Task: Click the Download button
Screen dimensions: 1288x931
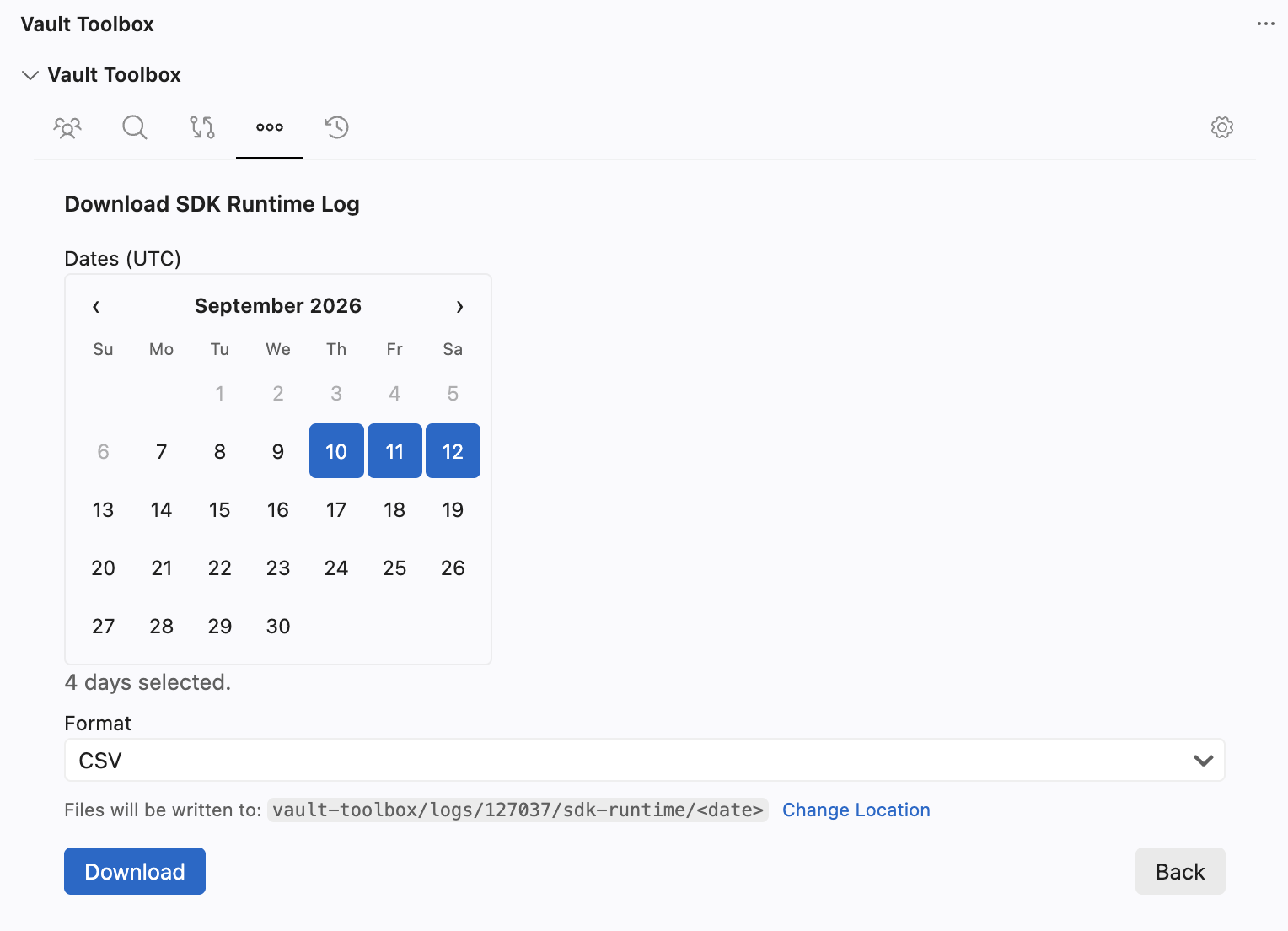Action: point(135,871)
